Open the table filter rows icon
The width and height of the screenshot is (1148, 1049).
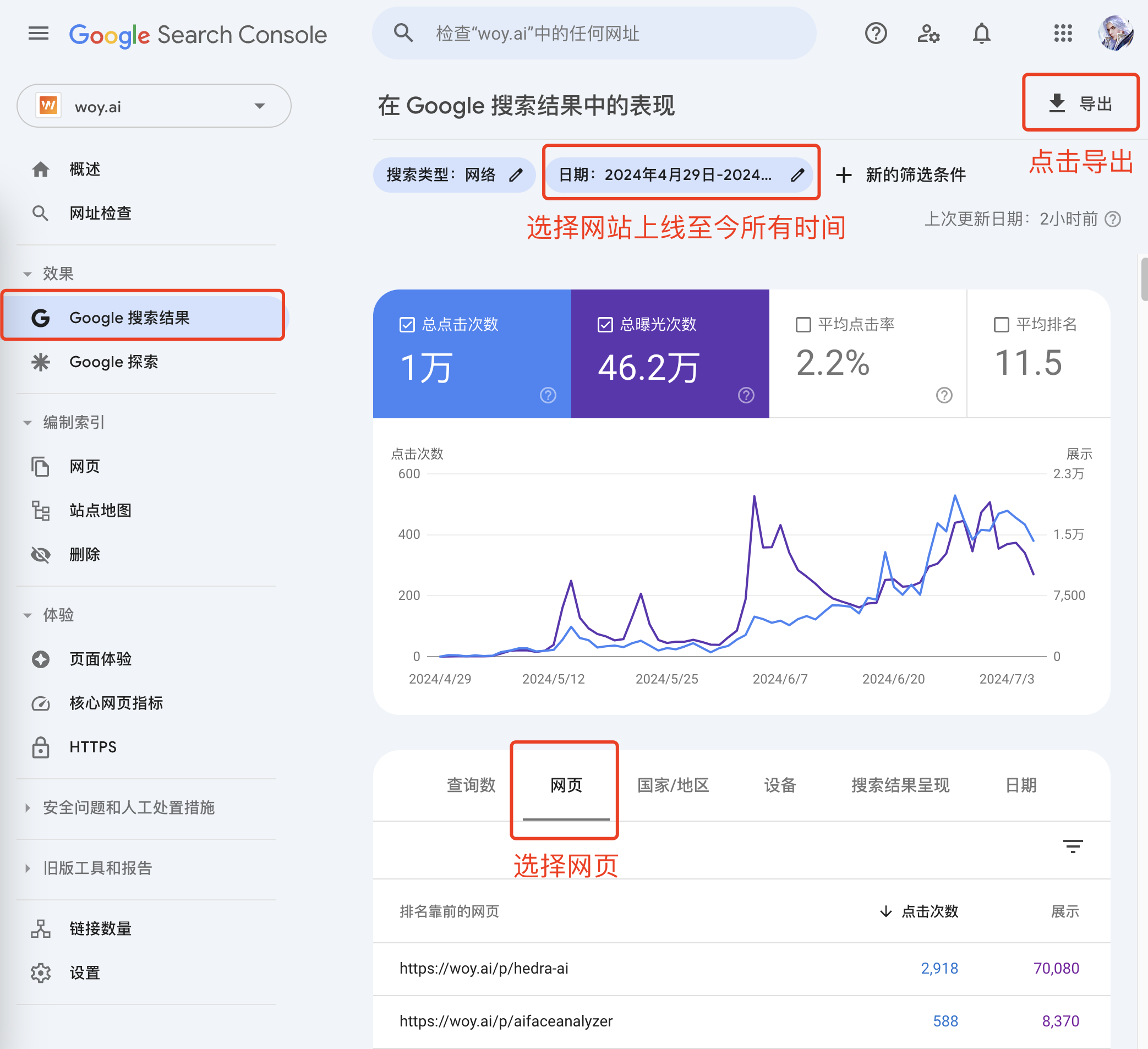pyautogui.click(x=1073, y=846)
